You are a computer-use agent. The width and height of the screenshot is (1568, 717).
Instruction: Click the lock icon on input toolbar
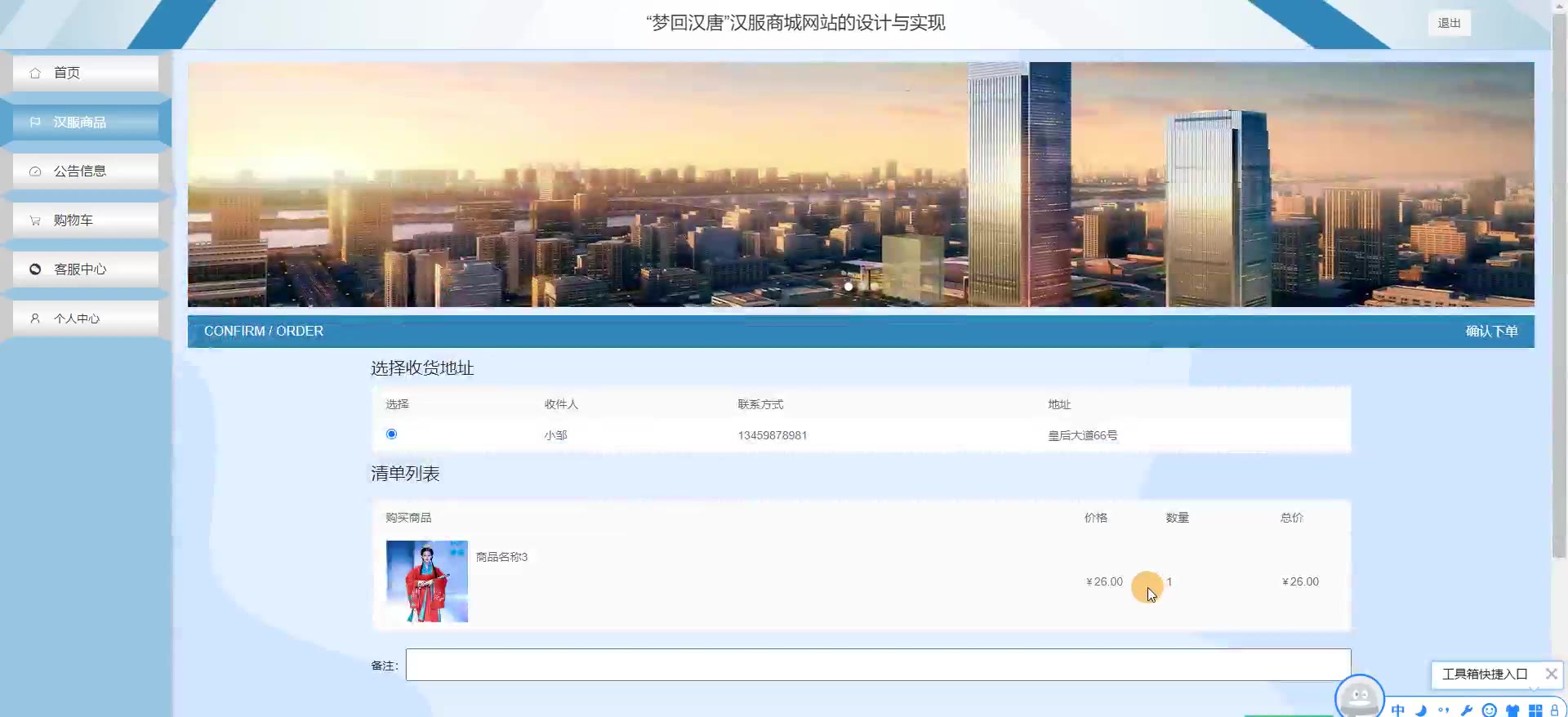coord(1554,710)
